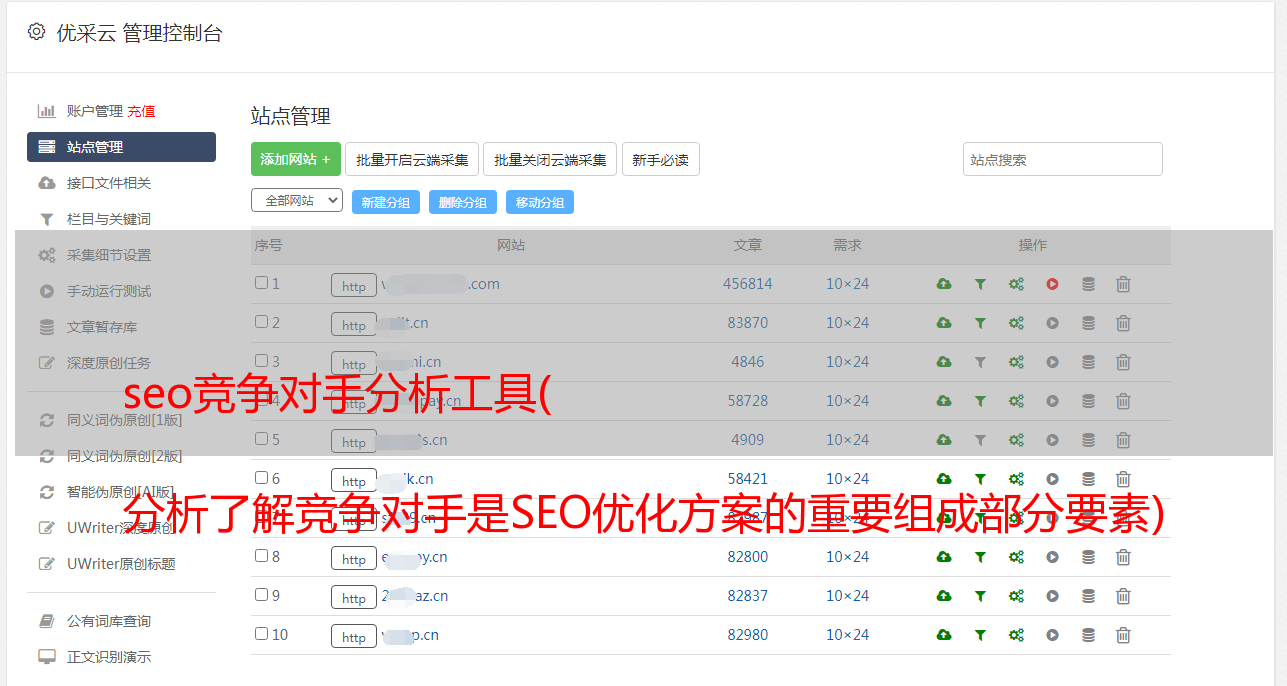
Task: Open UWriter原创标题 in the sidebar
Action: click(x=121, y=564)
